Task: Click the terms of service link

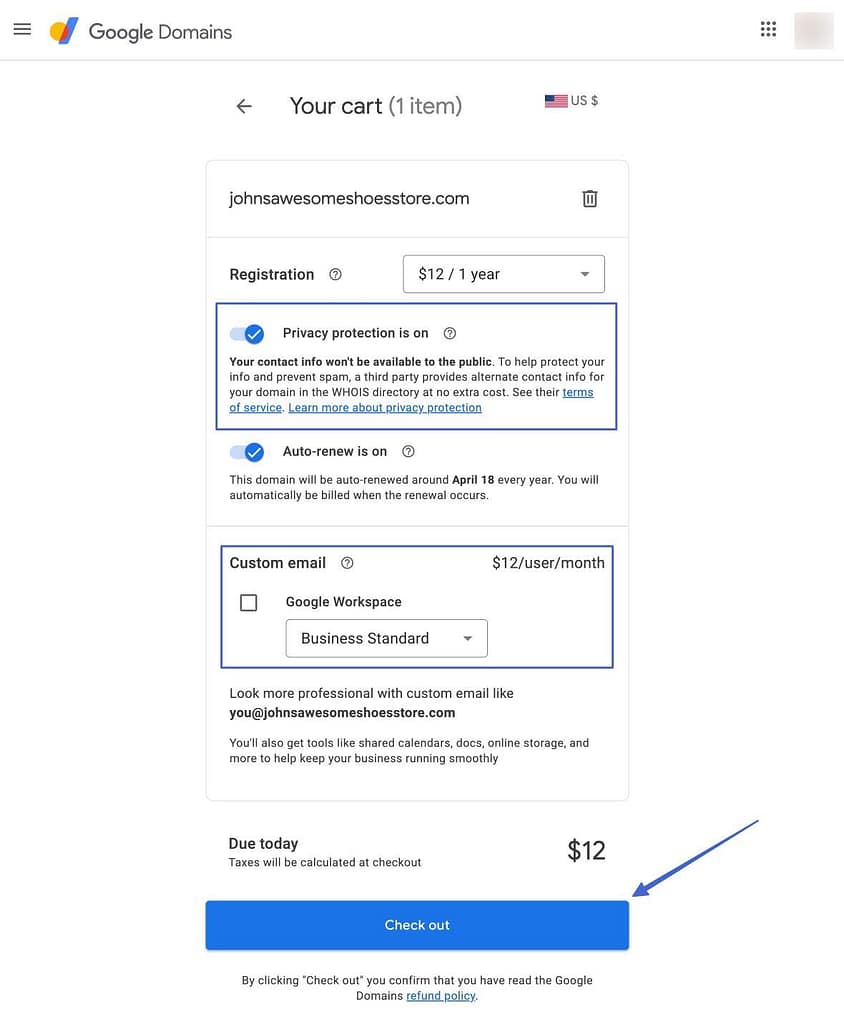Action: (578, 392)
